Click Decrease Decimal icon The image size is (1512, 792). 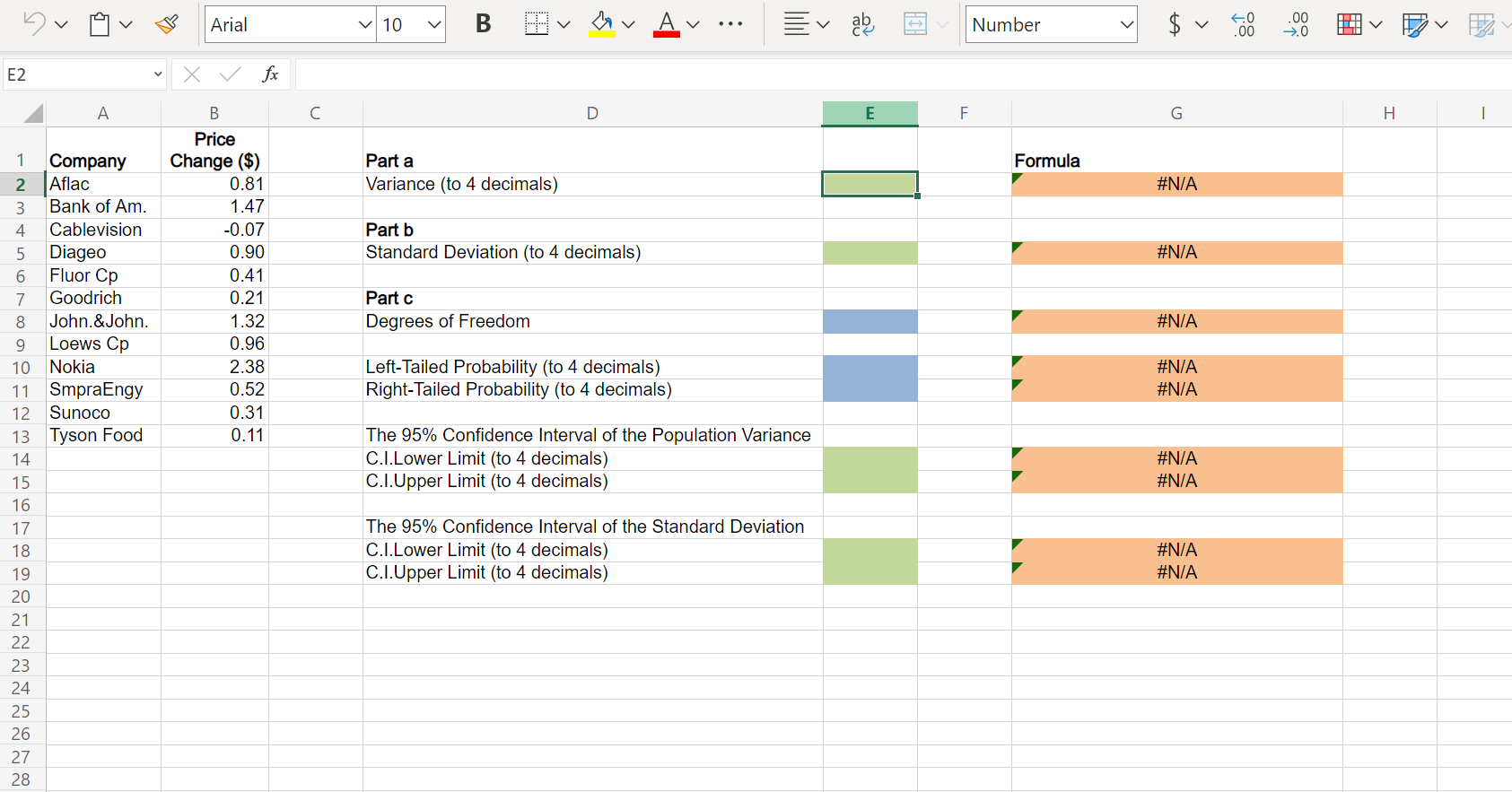coord(1296,24)
